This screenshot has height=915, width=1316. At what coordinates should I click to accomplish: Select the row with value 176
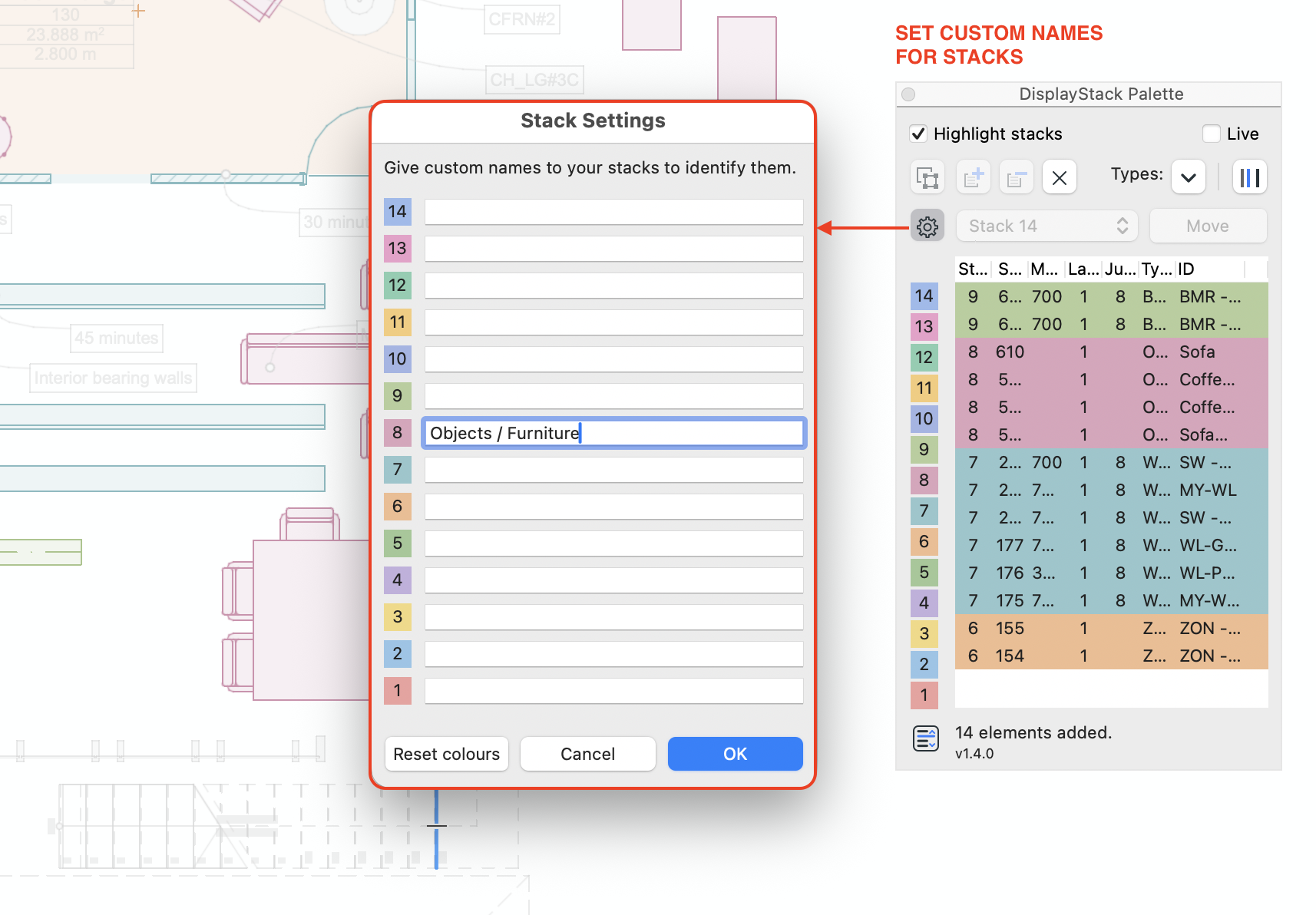coord(1112,573)
